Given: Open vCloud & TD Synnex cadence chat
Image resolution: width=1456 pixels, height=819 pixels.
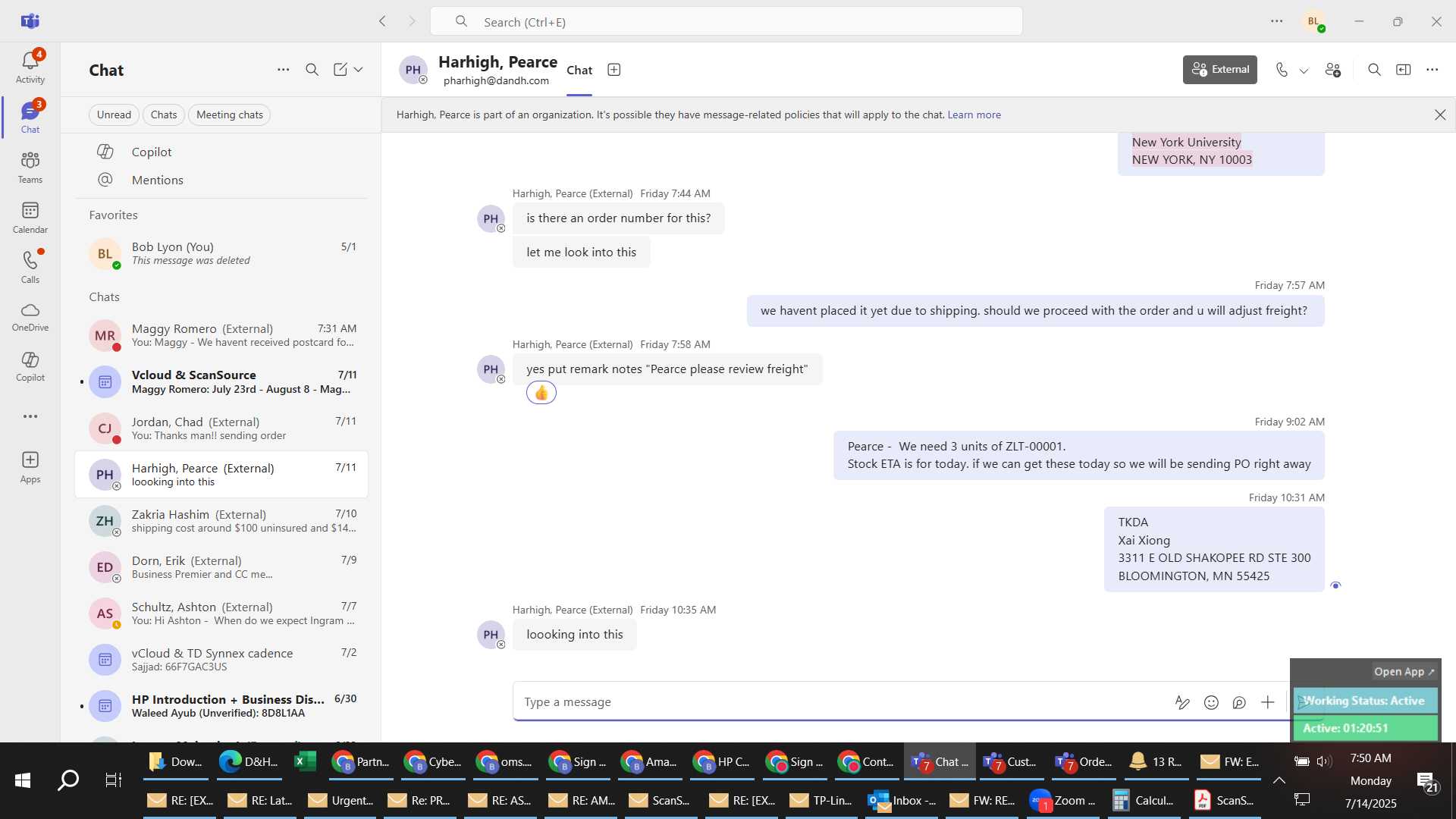Looking at the screenshot, I should pyautogui.click(x=221, y=659).
